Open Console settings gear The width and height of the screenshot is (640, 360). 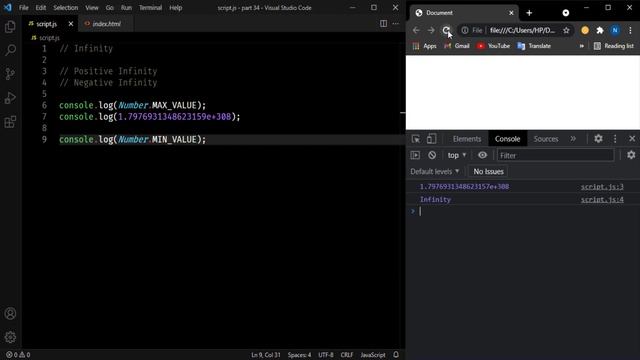(x=631, y=155)
